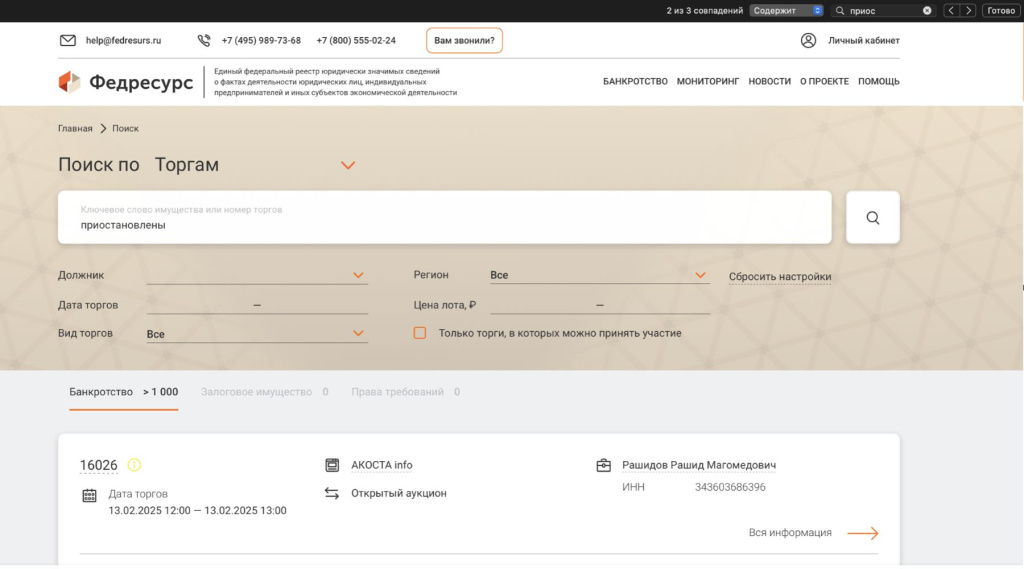
Task: Click the yellow info icon beside 16026
Action: pyautogui.click(x=134, y=465)
